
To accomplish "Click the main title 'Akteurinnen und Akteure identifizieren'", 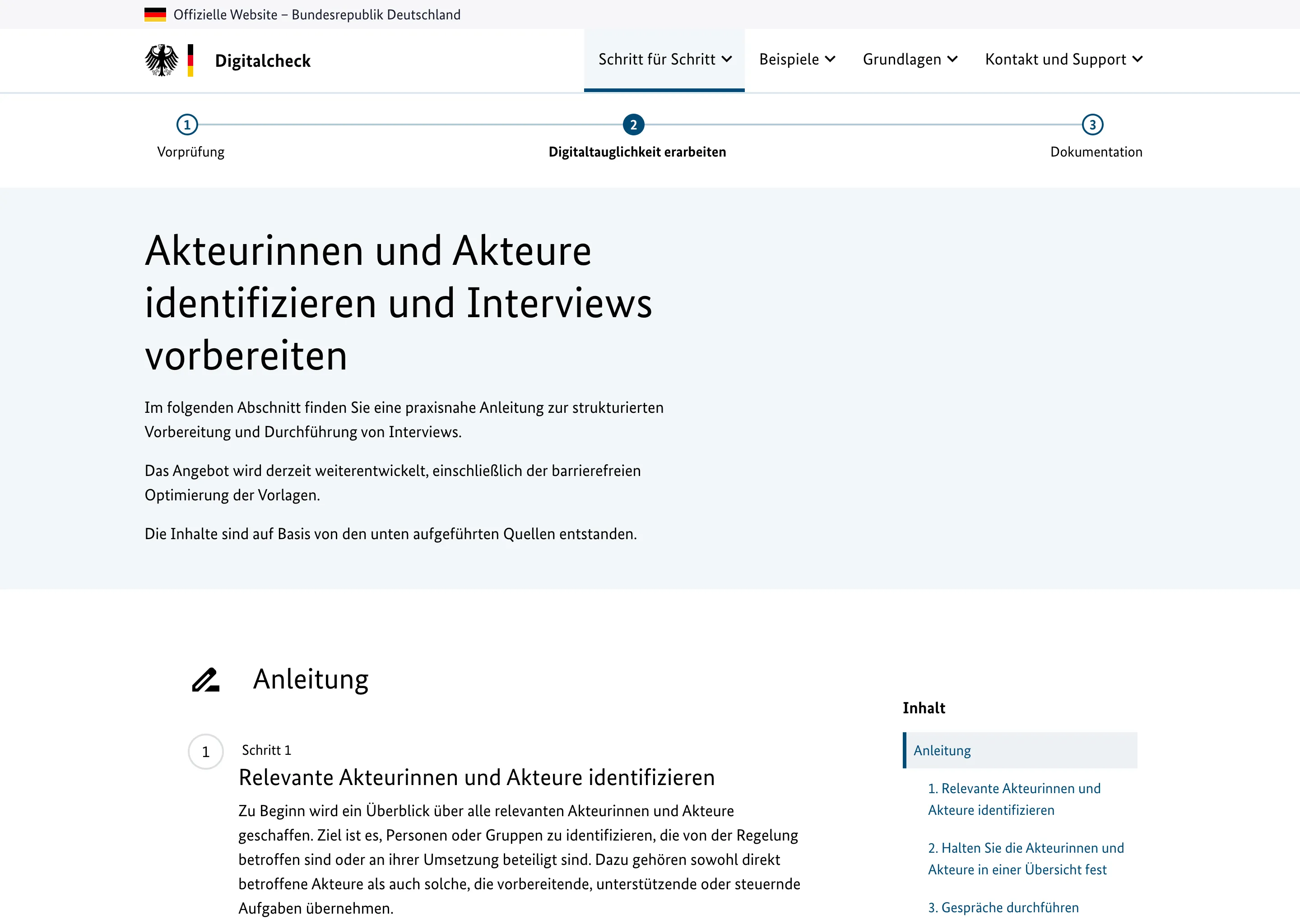I will (399, 303).
